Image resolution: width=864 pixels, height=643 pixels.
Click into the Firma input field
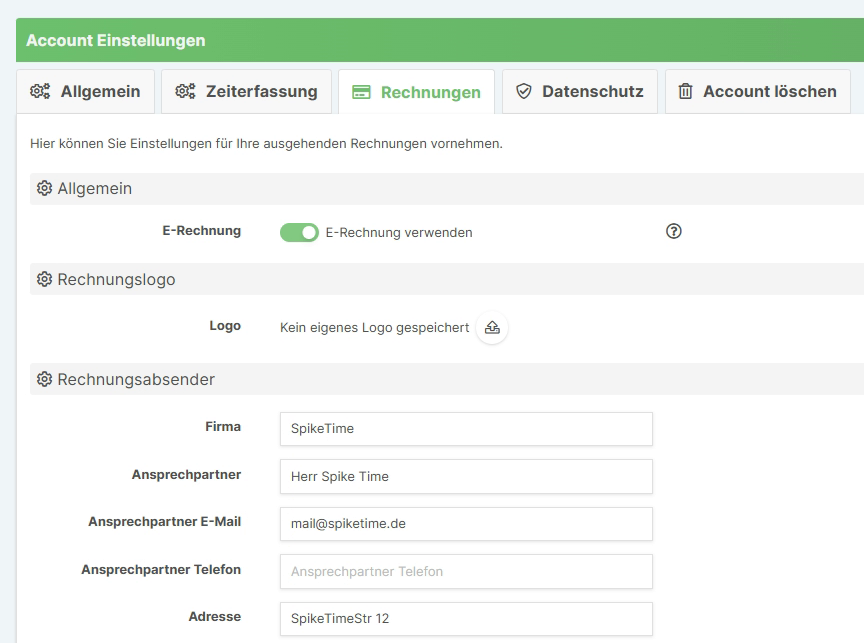[467, 429]
